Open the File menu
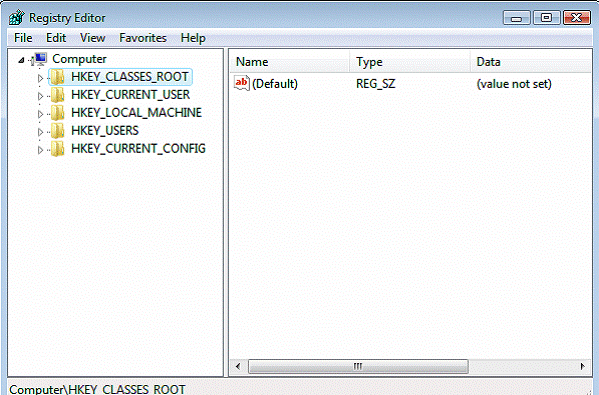The width and height of the screenshot is (599, 395). 23,38
